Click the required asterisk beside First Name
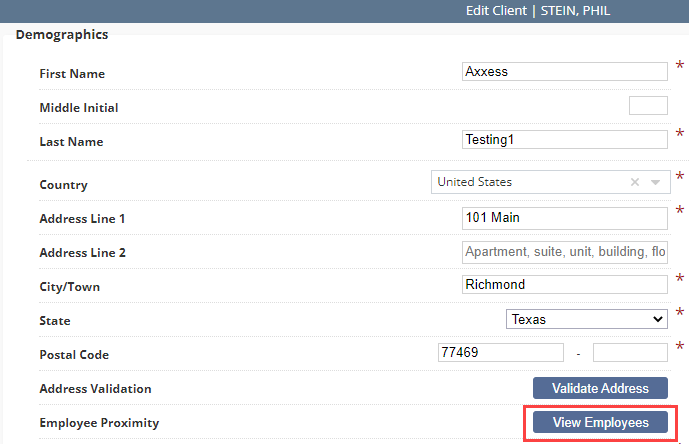689x444 pixels. (680, 66)
